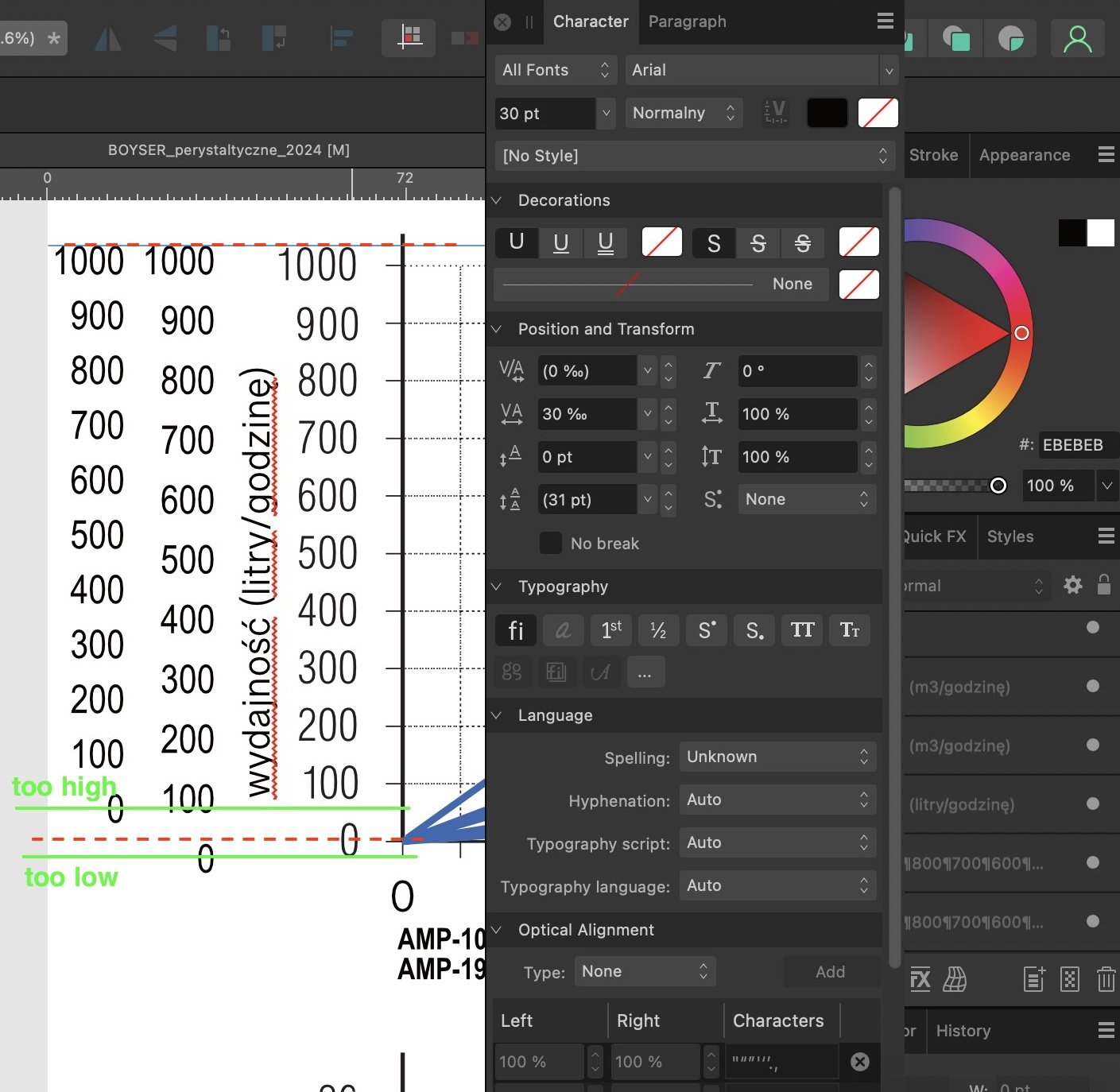Open the Arial font family dropdown
The image size is (1120, 1092).
tap(888, 70)
